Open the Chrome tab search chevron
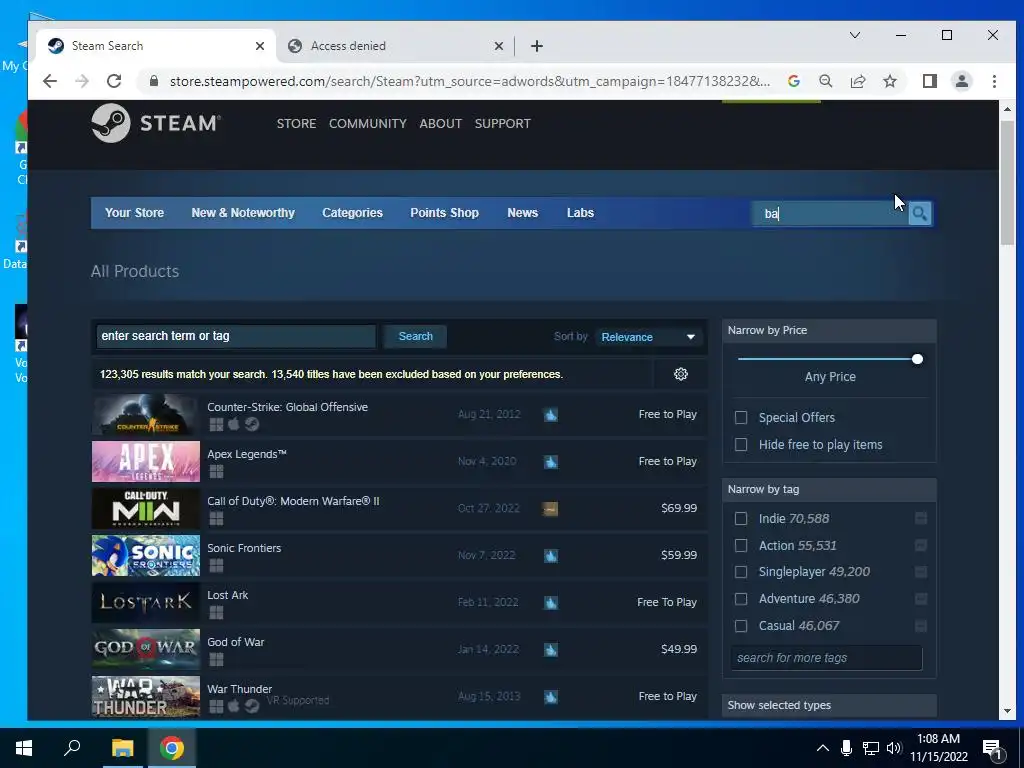Image resolution: width=1024 pixels, height=768 pixels. (854, 35)
